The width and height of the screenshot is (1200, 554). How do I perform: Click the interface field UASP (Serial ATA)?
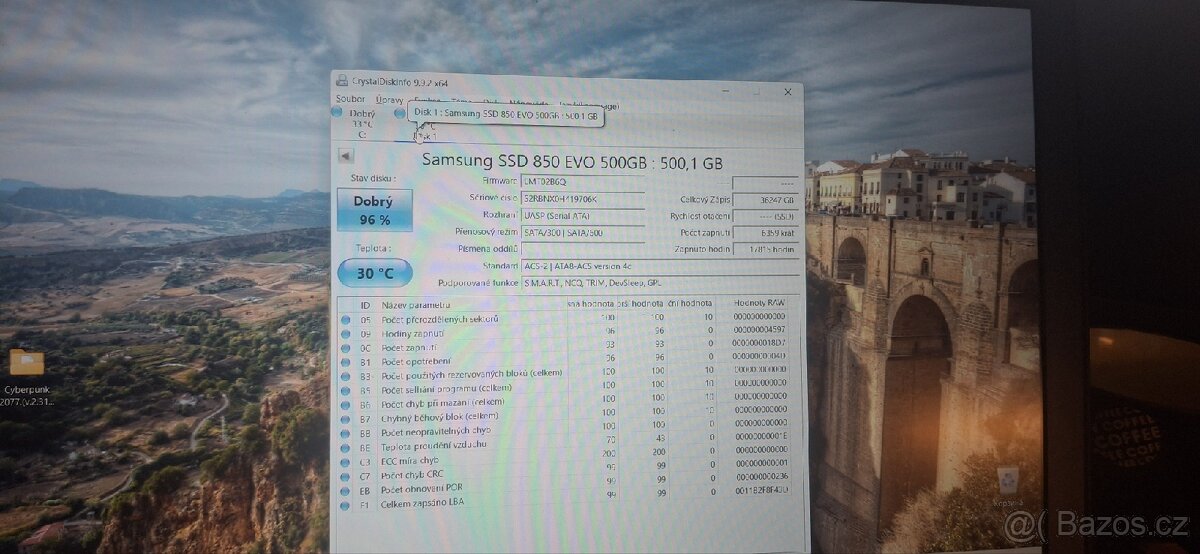tap(582, 215)
